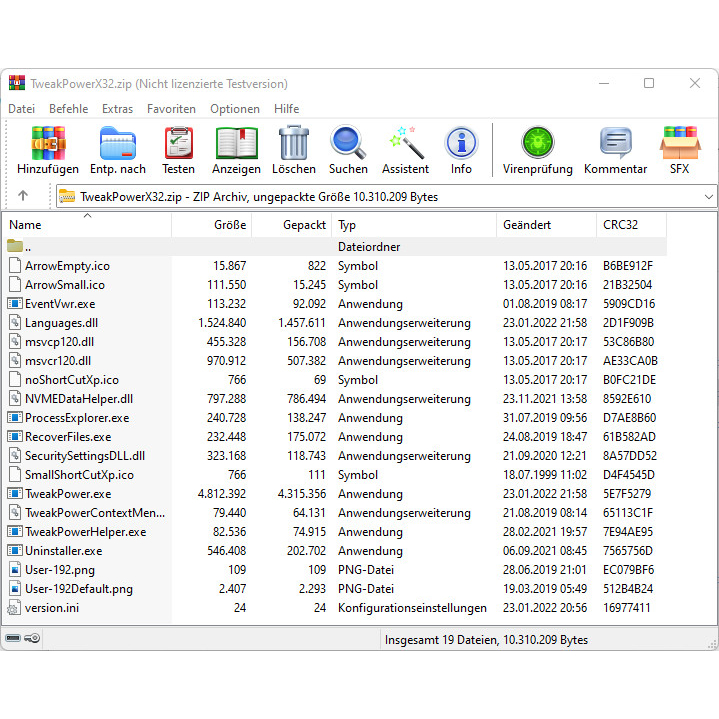Launch the Assistent wizard icon

[x=405, y=145]
